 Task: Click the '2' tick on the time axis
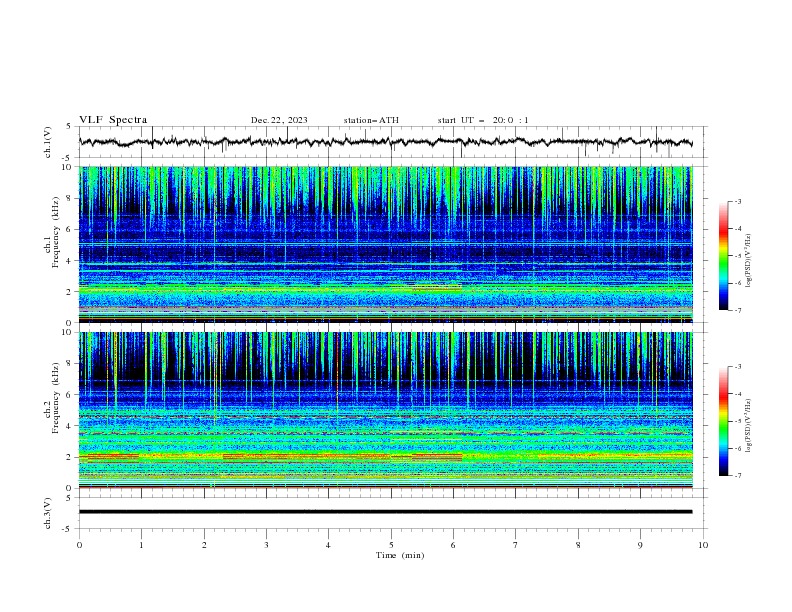(x=204, y=545)
